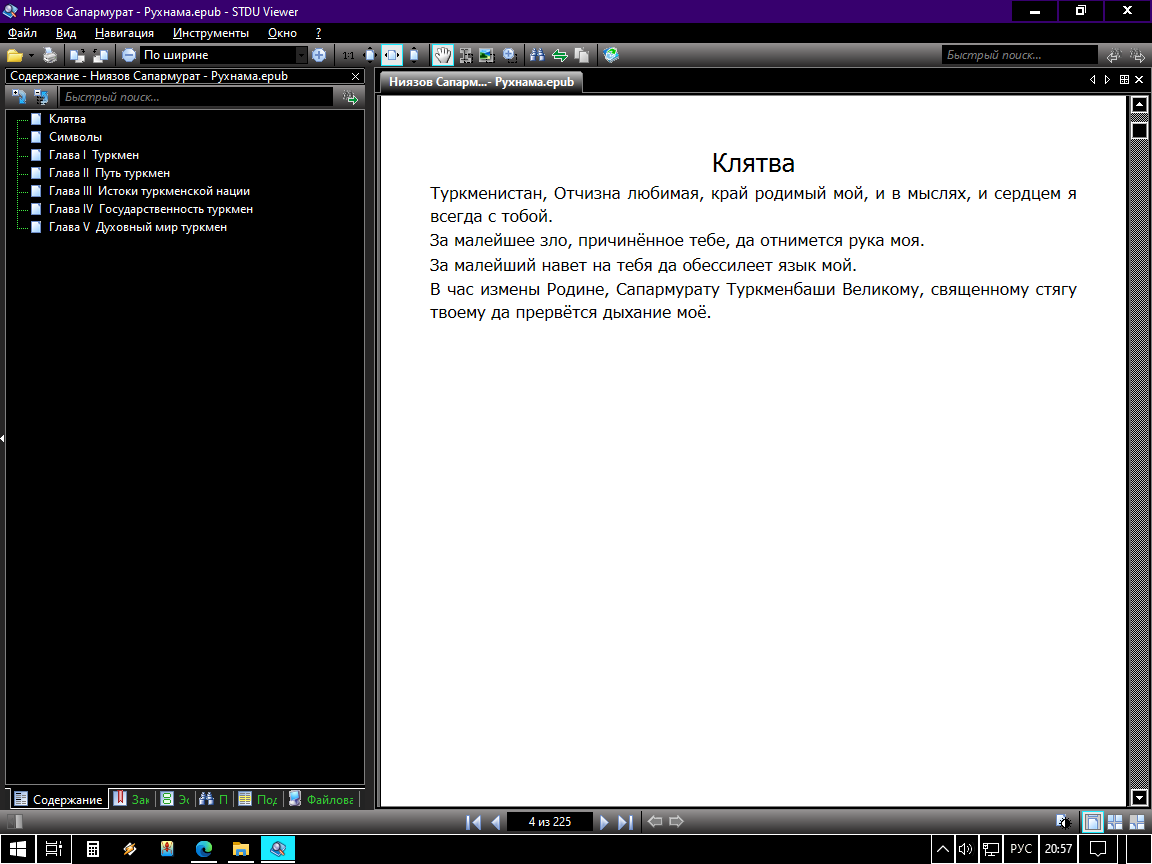Viewport: 1152px width, 864px height.
Task: Toggle the fit to width icon
Action: pos(392,55)
